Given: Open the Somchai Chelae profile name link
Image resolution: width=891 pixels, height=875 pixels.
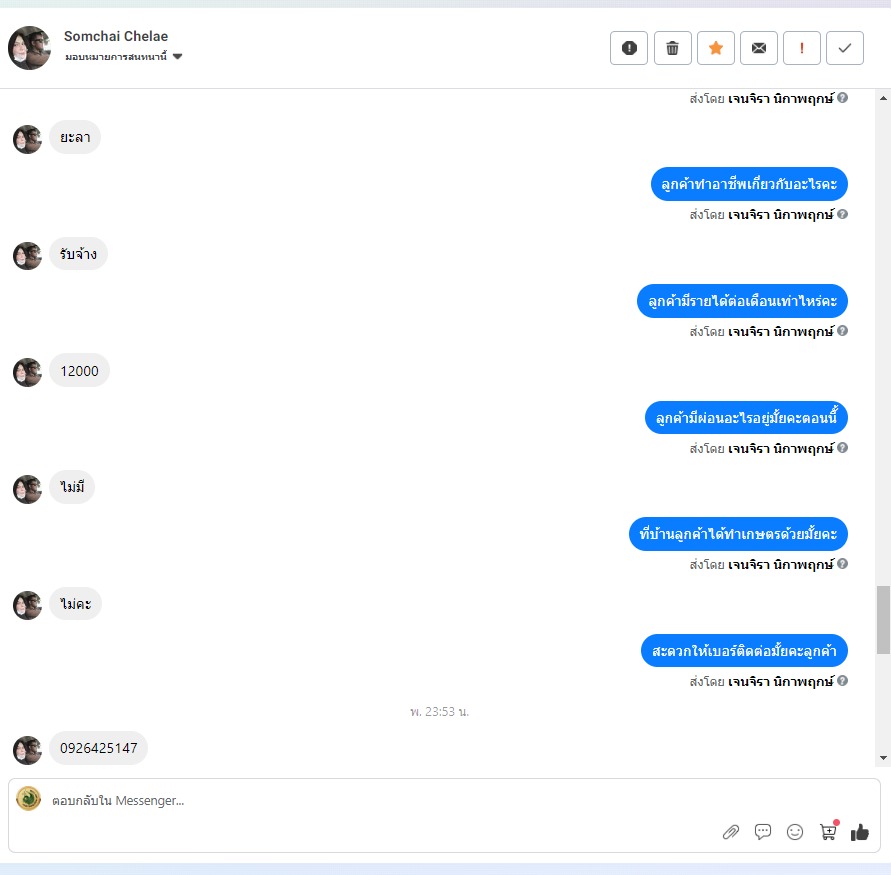Looking at the screenshot, I should tap(116, 36).
